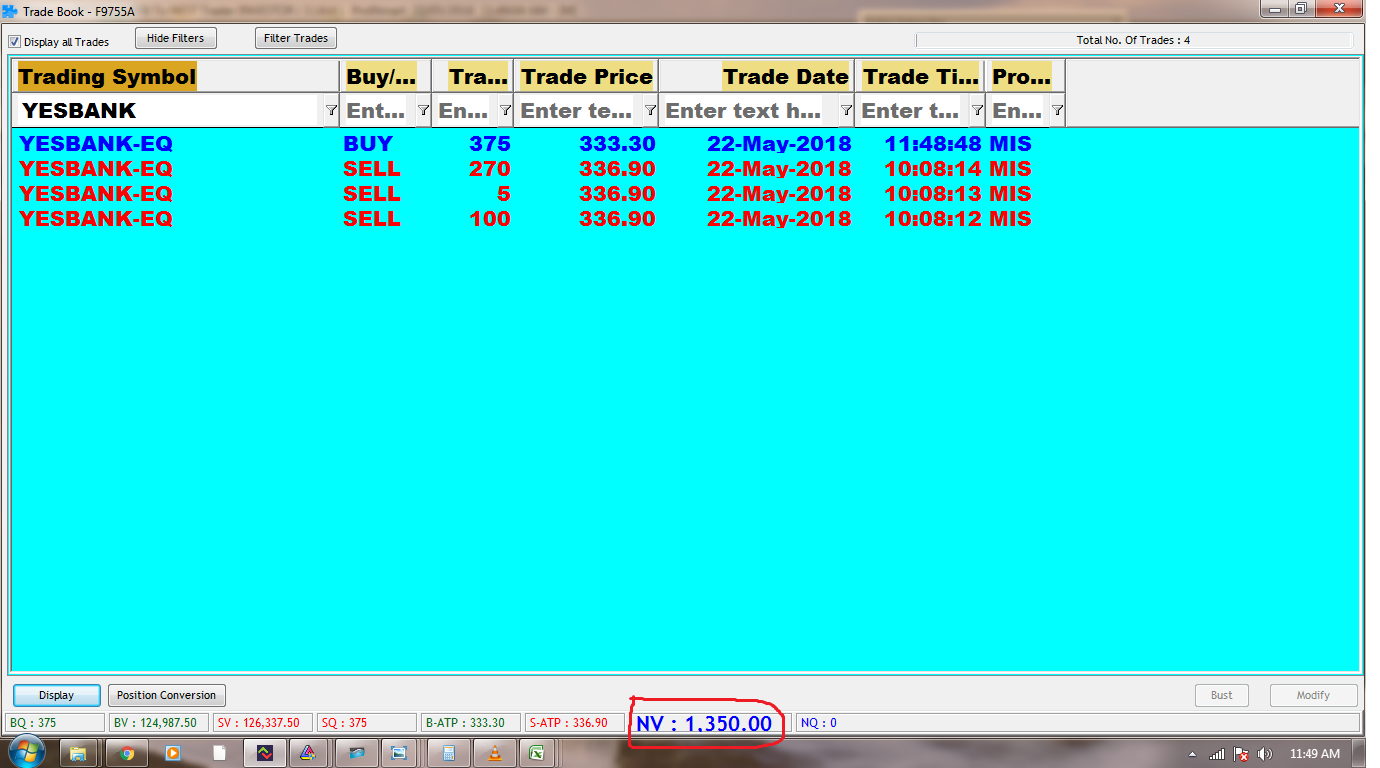Click the Show desktop button
Image resolution: width=1380 pixels, height=768 pixels.
pos(1360,754)
